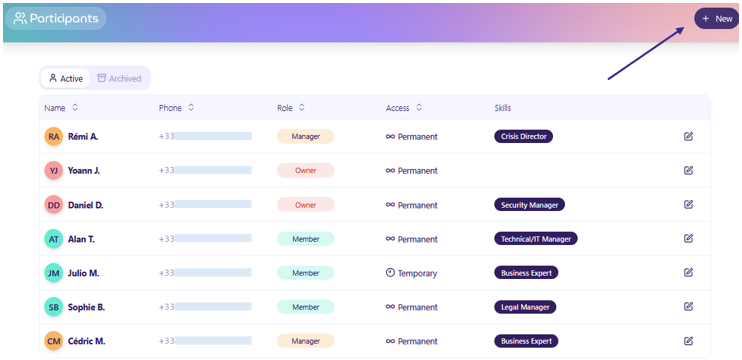This screenshot has height=360, width=742.
Task: Click the Crisis Director skill tag
Action: point(523,137)
